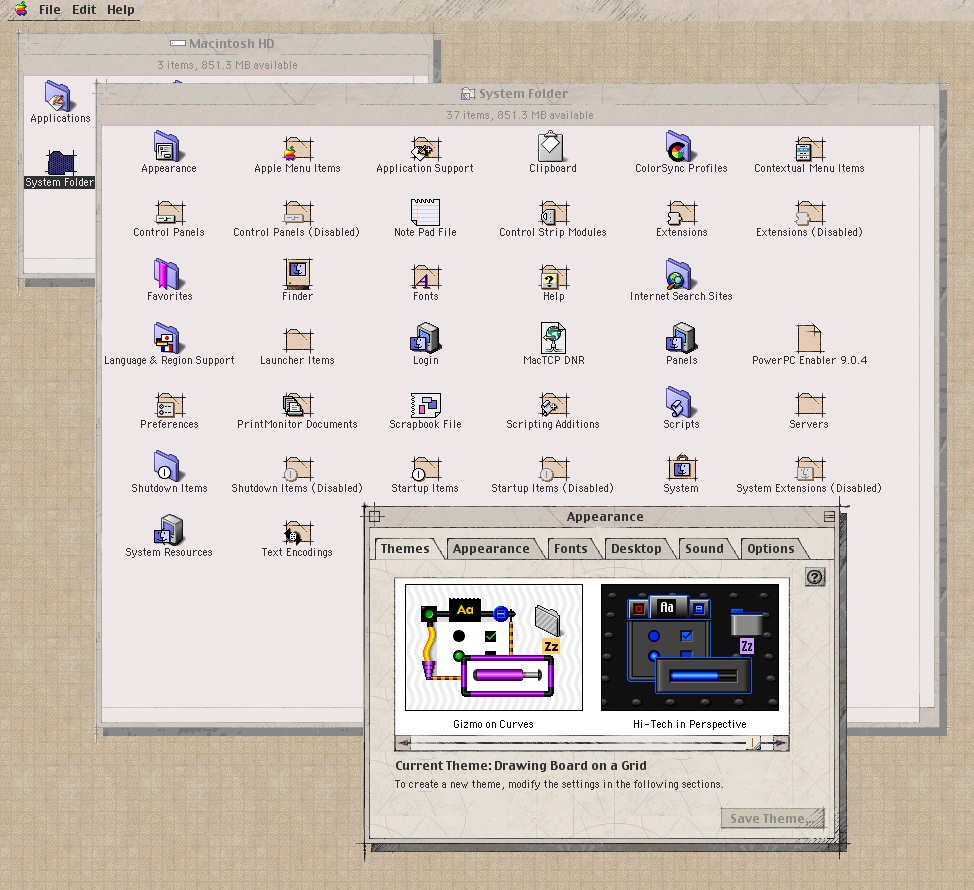Viewport: 974px width, 890px height.
Task: Click the help question mark button
Action: point(815,577)
